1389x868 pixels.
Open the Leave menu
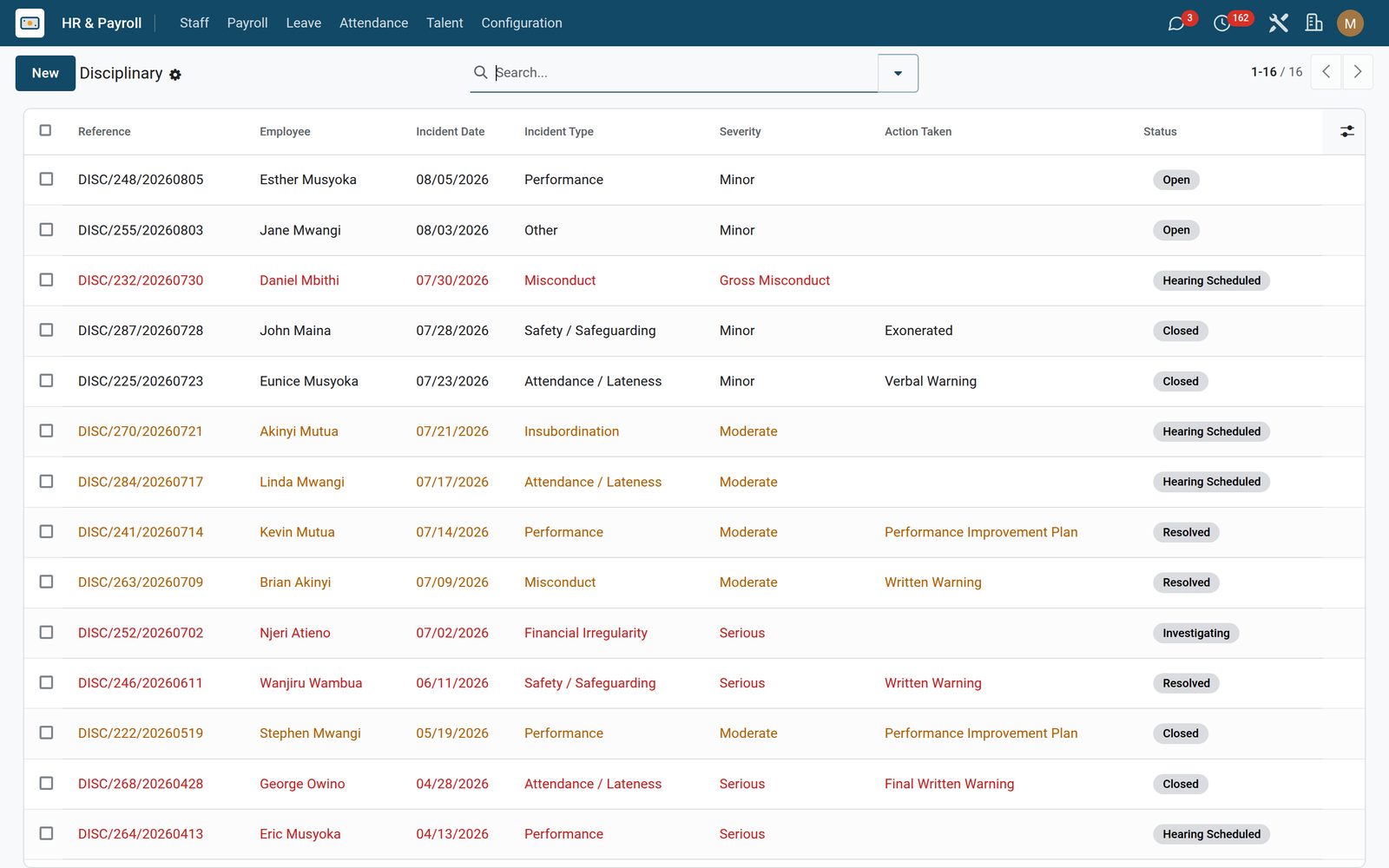click(x=304, y=23)
